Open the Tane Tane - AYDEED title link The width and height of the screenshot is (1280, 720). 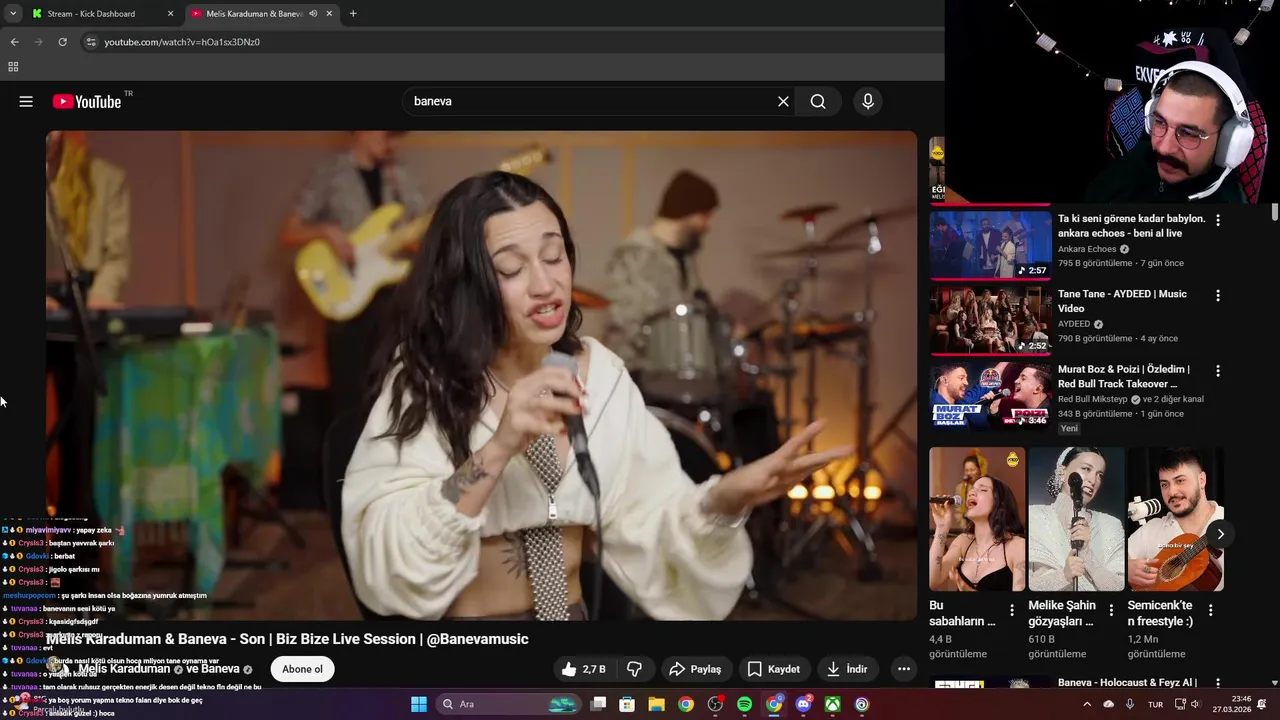(x=1122, y=301)
